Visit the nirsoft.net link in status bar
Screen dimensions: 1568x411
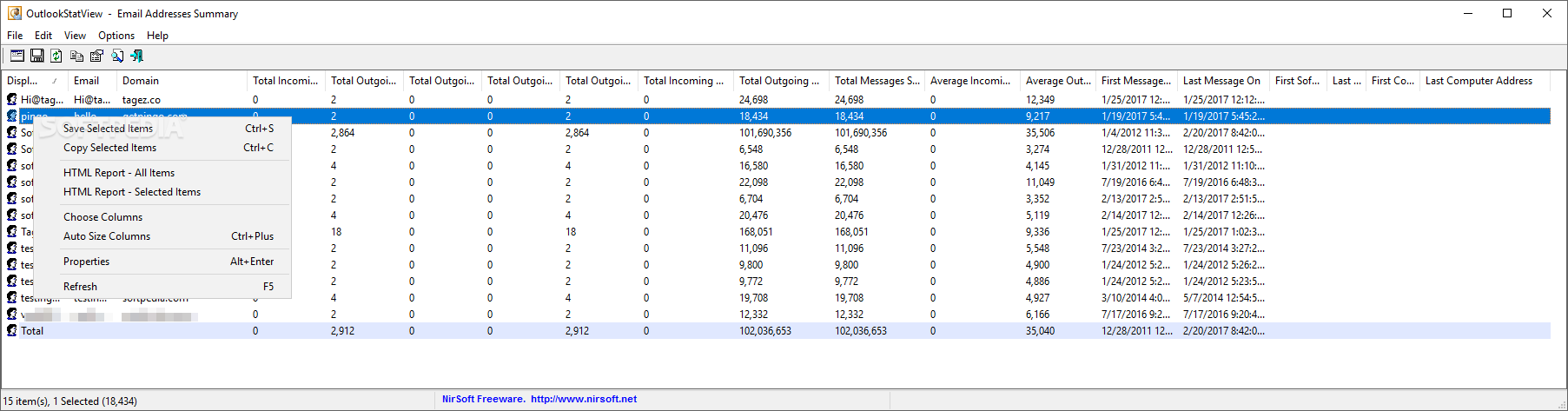[x=584, y=400]
